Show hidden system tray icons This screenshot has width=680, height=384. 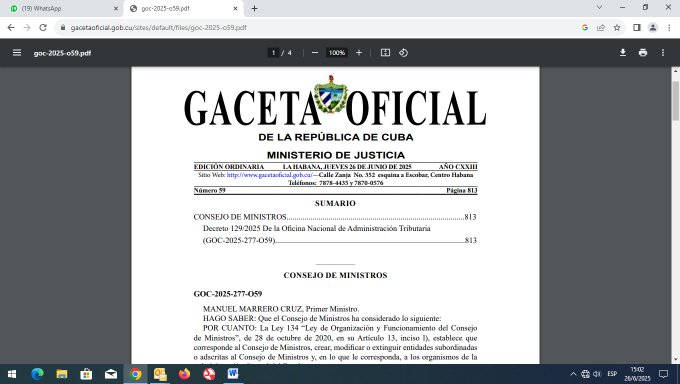(x=573, y=374)
